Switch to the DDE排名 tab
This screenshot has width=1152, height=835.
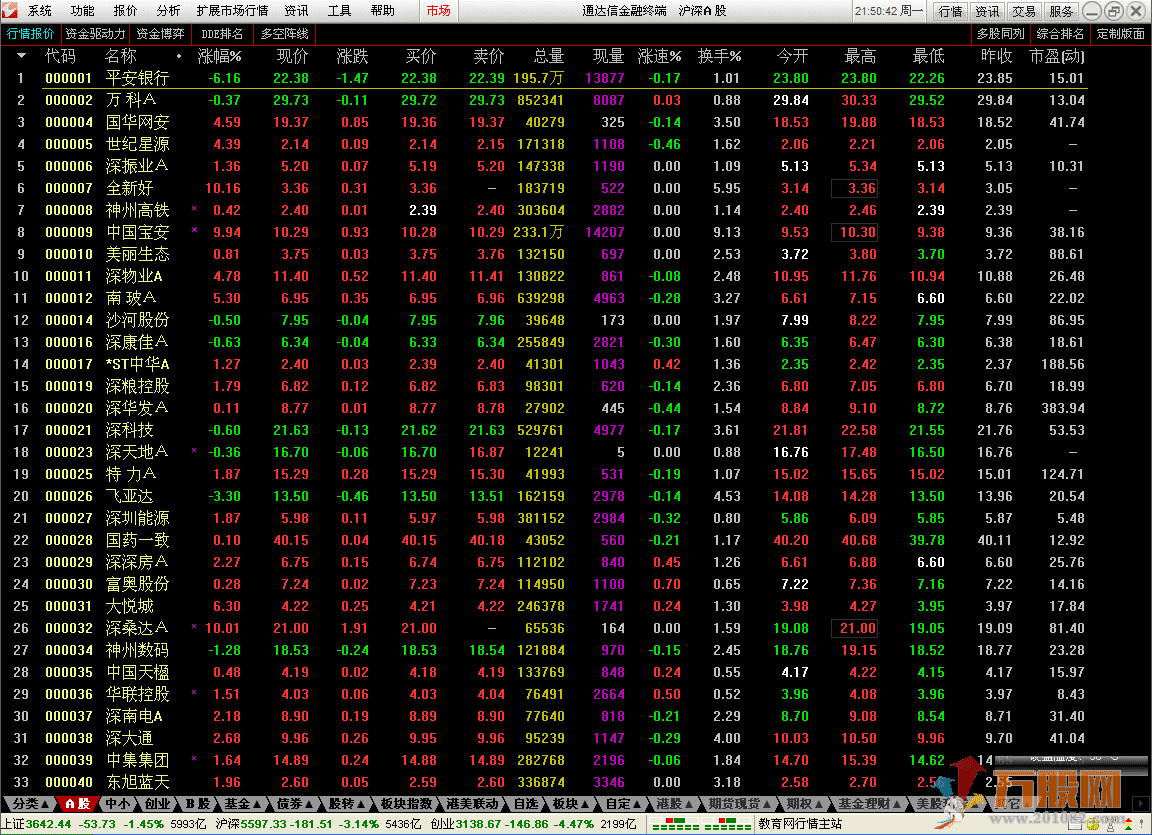pyautogui.click(x=222, y=34)
